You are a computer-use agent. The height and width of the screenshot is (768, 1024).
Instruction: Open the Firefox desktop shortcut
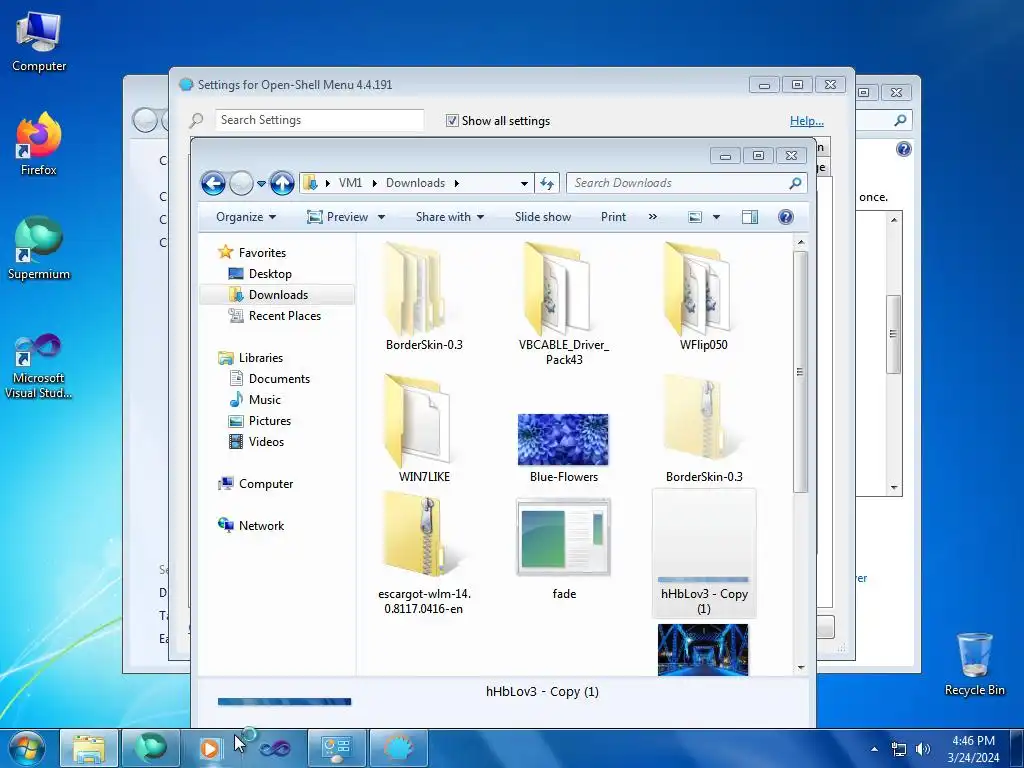tap(39, 144)
